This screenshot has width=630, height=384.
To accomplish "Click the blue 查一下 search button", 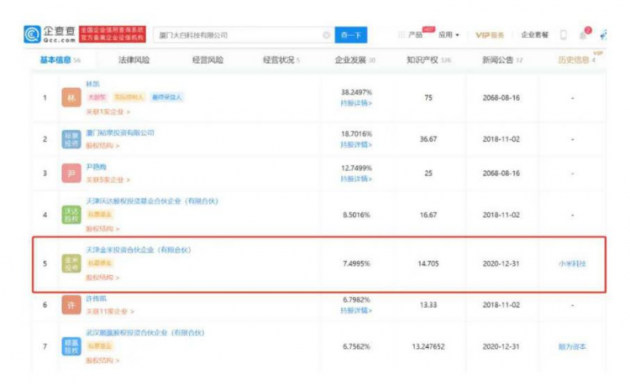I will tap(351, 35).
